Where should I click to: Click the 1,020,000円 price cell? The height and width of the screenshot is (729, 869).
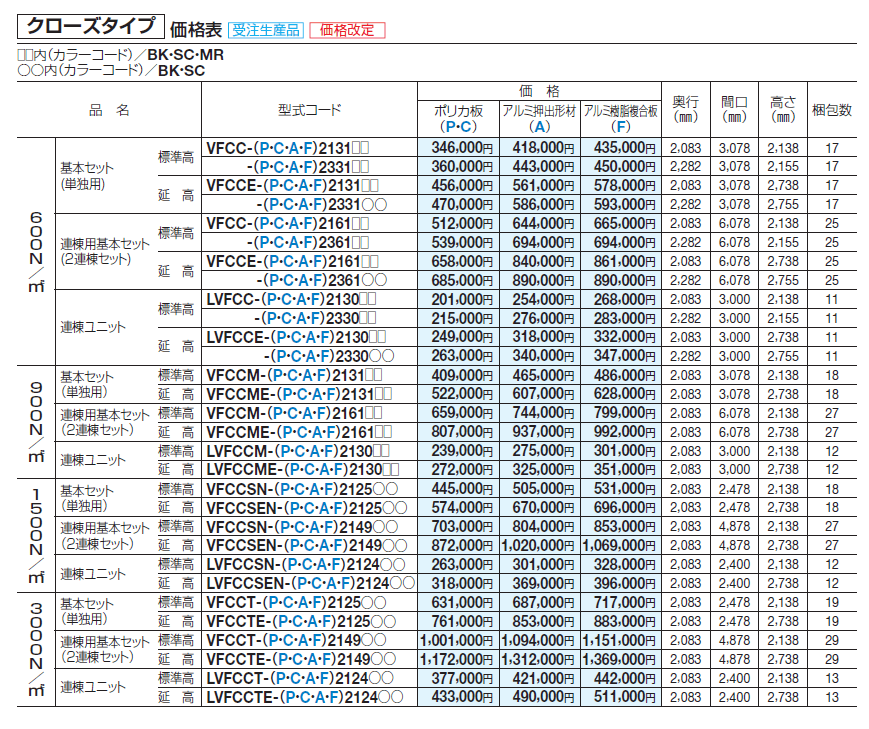(540, 543)
